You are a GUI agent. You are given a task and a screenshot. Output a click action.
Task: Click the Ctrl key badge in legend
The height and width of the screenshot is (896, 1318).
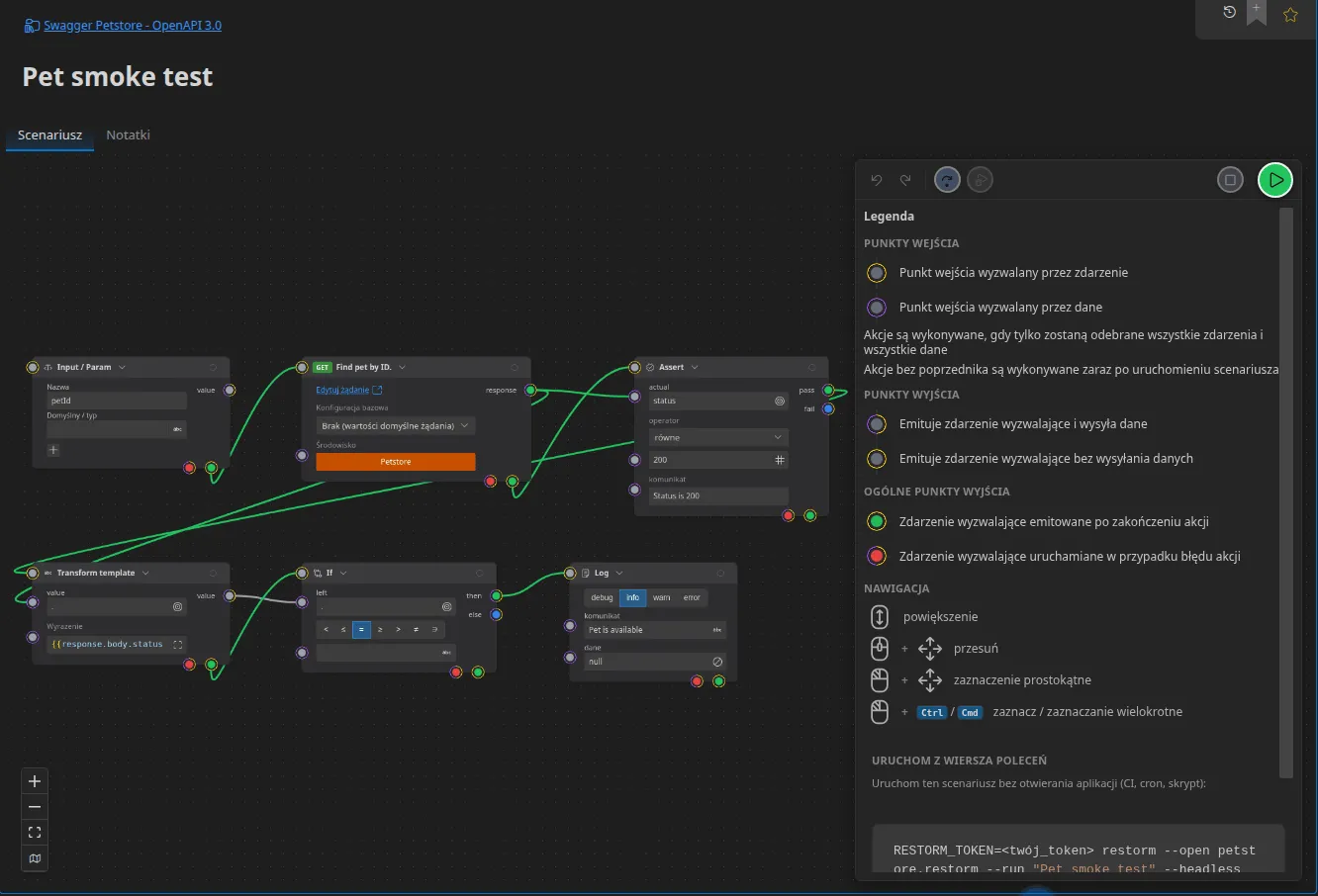coord(932,712)
